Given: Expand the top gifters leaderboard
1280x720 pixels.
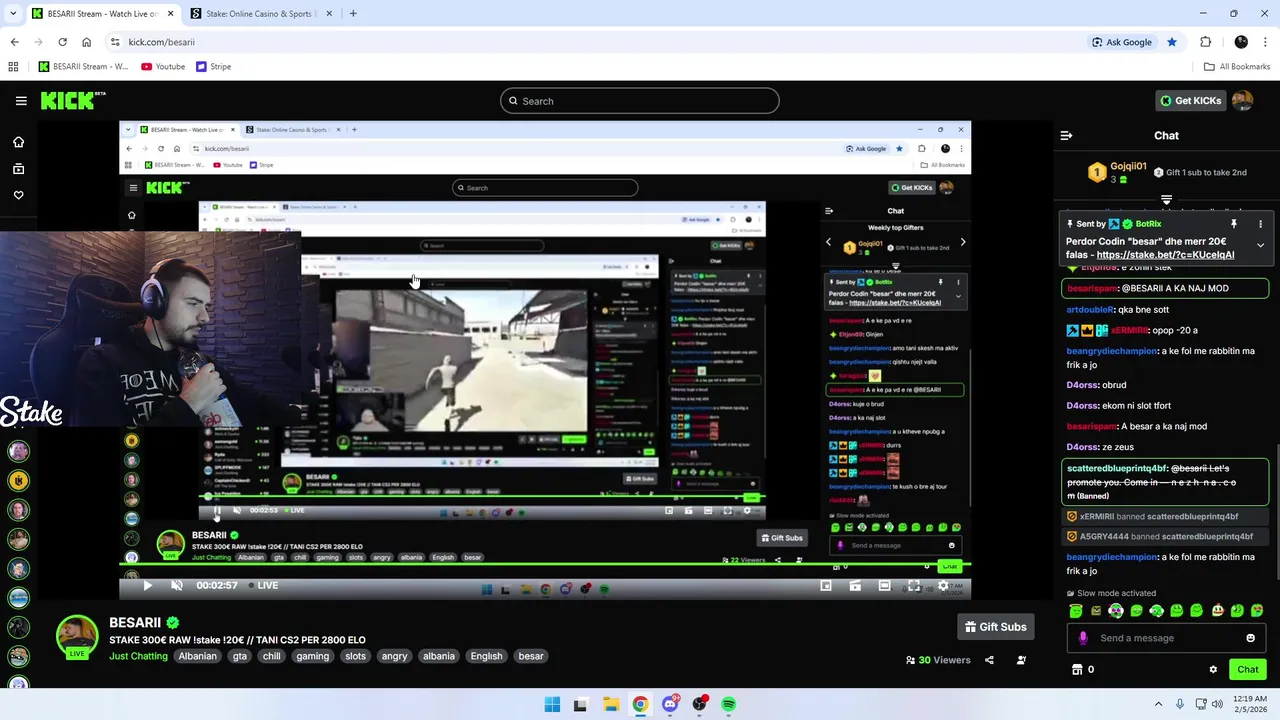Looking at the screenshot, I should pyautogui.click(x=1166, y=201).
